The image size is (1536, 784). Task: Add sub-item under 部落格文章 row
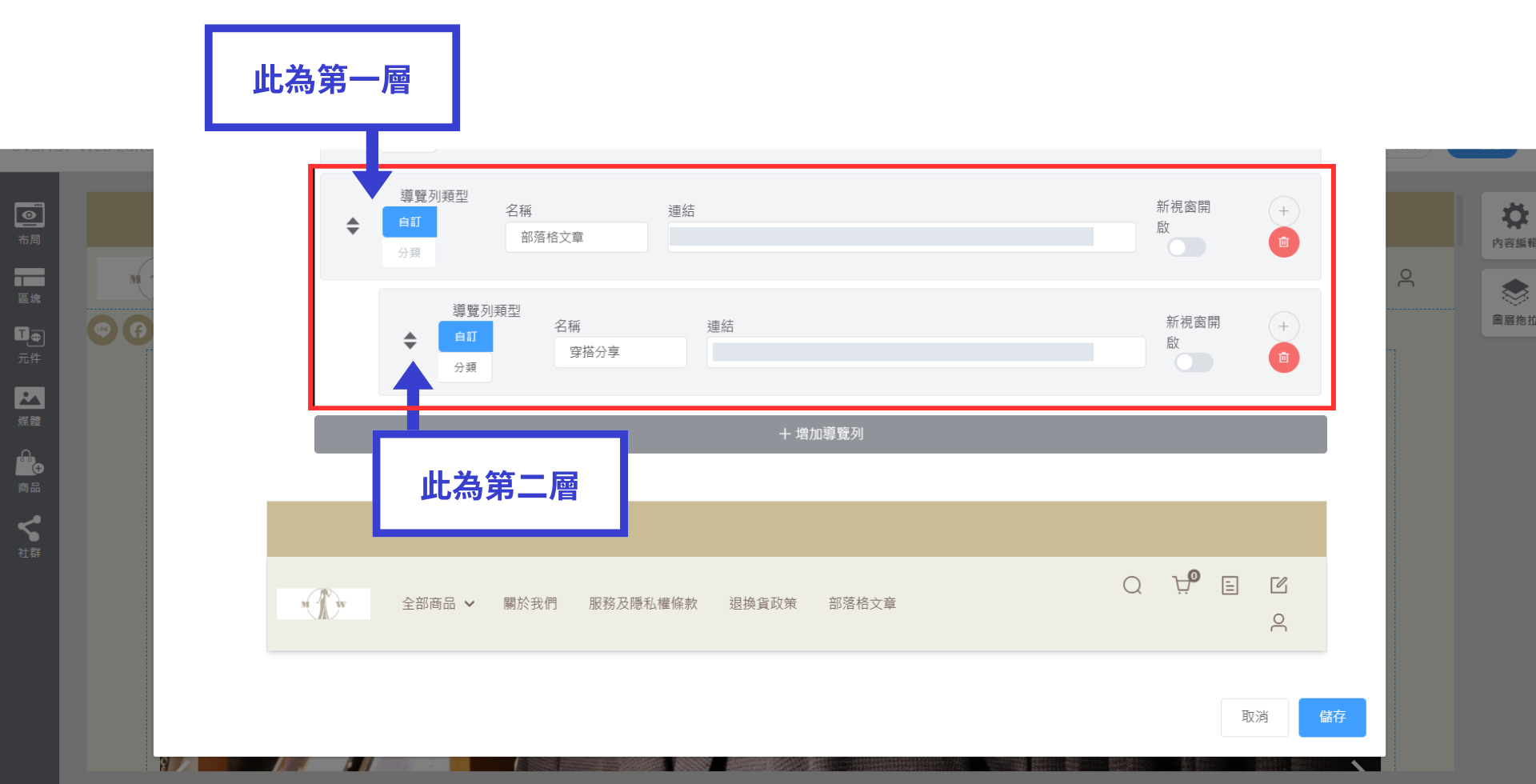(1284, 211)
